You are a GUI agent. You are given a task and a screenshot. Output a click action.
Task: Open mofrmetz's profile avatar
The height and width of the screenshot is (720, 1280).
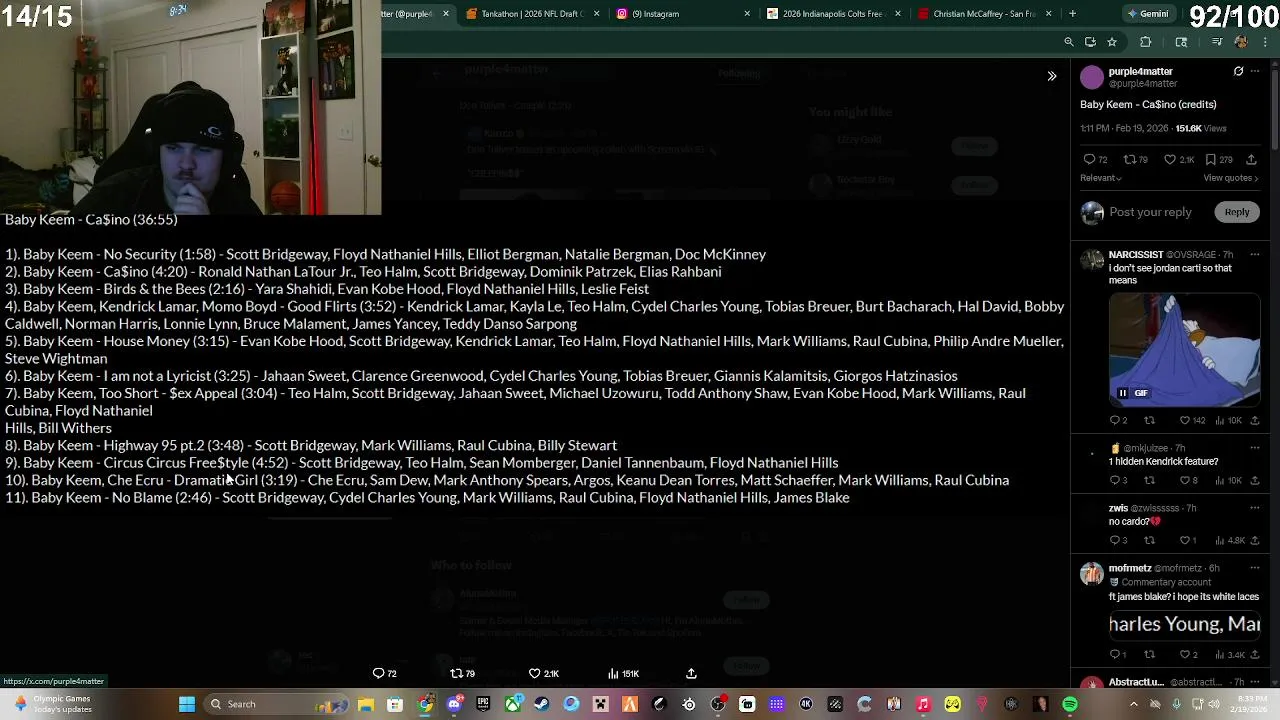coord(1091,574)
